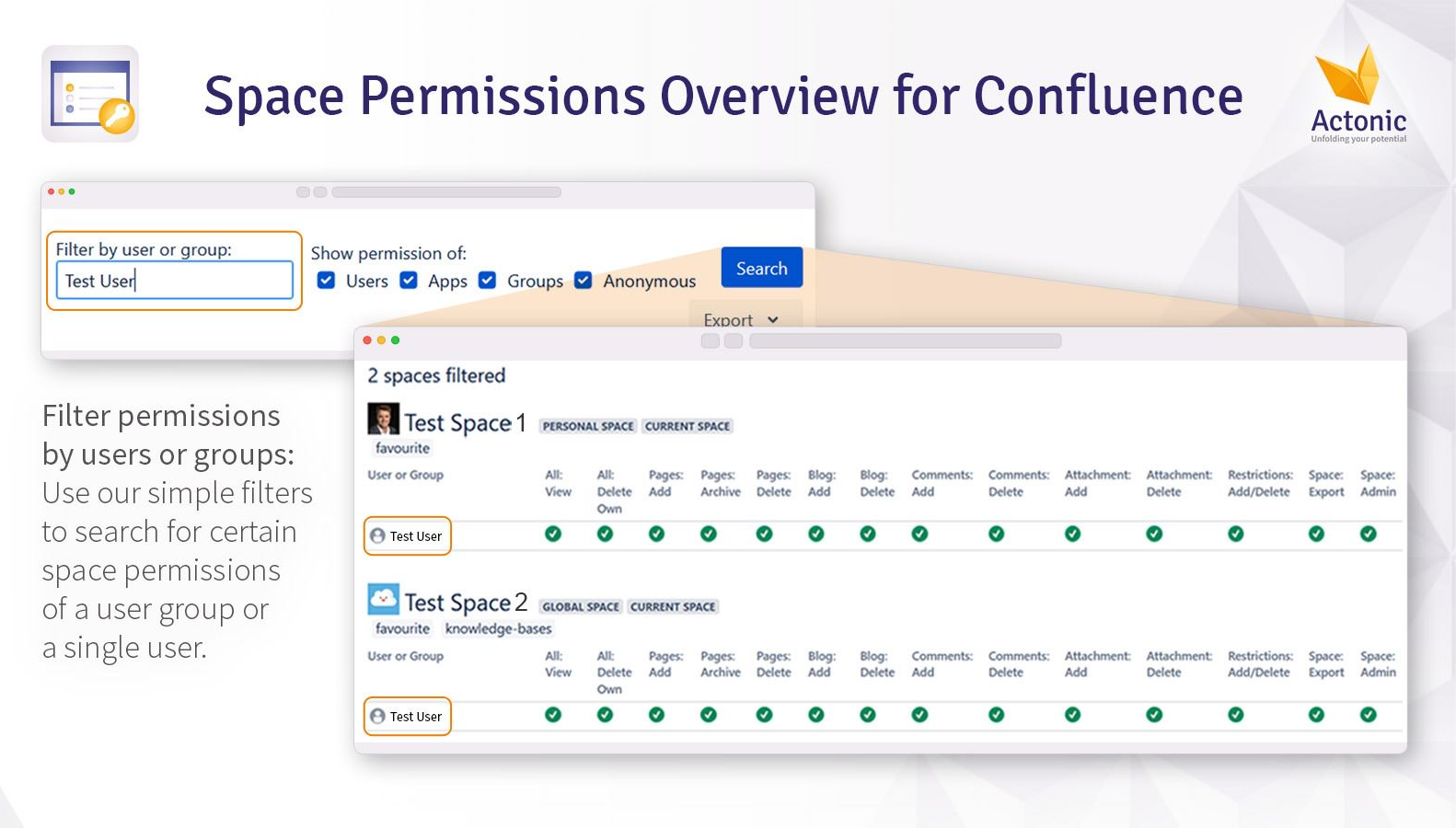The height and width of the screenshot is (828, 1456).
Task: Click favourite label under Test Space 1
Action: coord(402,448)
